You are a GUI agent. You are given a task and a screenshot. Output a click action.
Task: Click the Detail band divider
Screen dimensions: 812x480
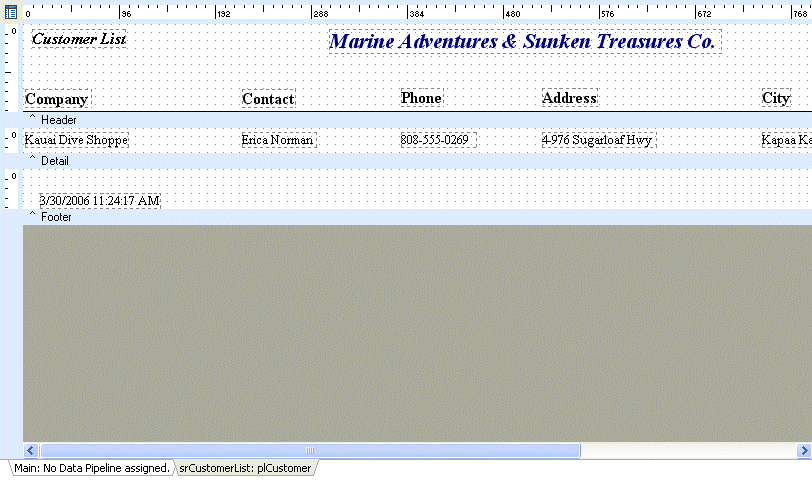[417, 161]
